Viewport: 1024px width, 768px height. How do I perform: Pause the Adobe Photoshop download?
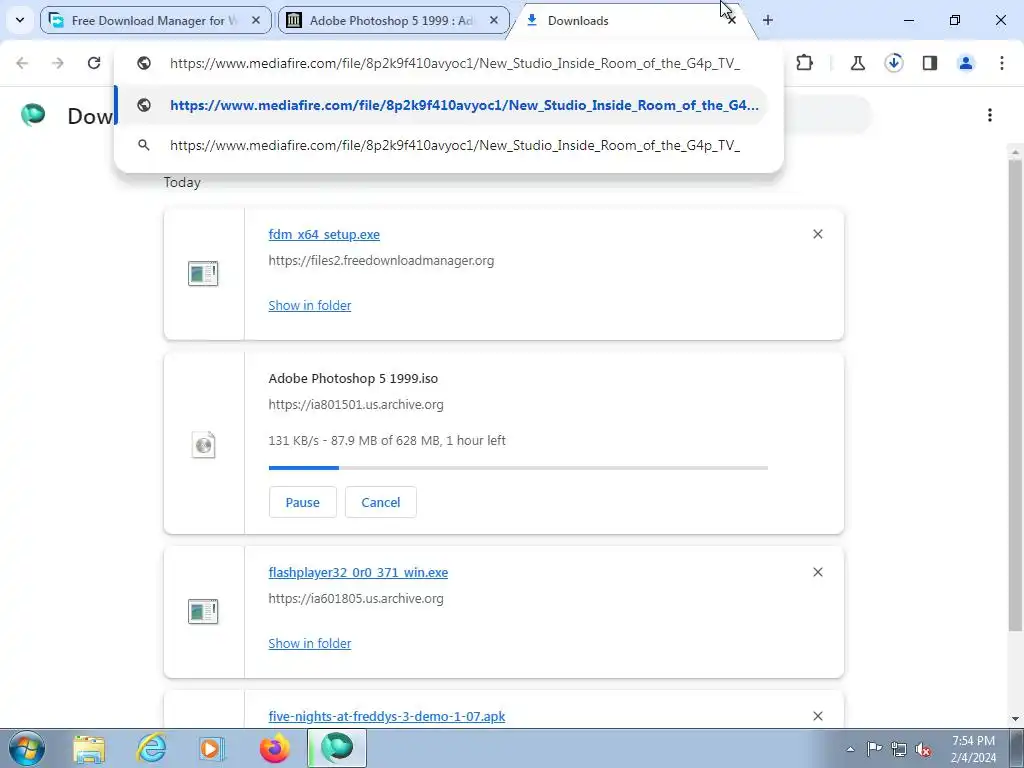point(302,502)
